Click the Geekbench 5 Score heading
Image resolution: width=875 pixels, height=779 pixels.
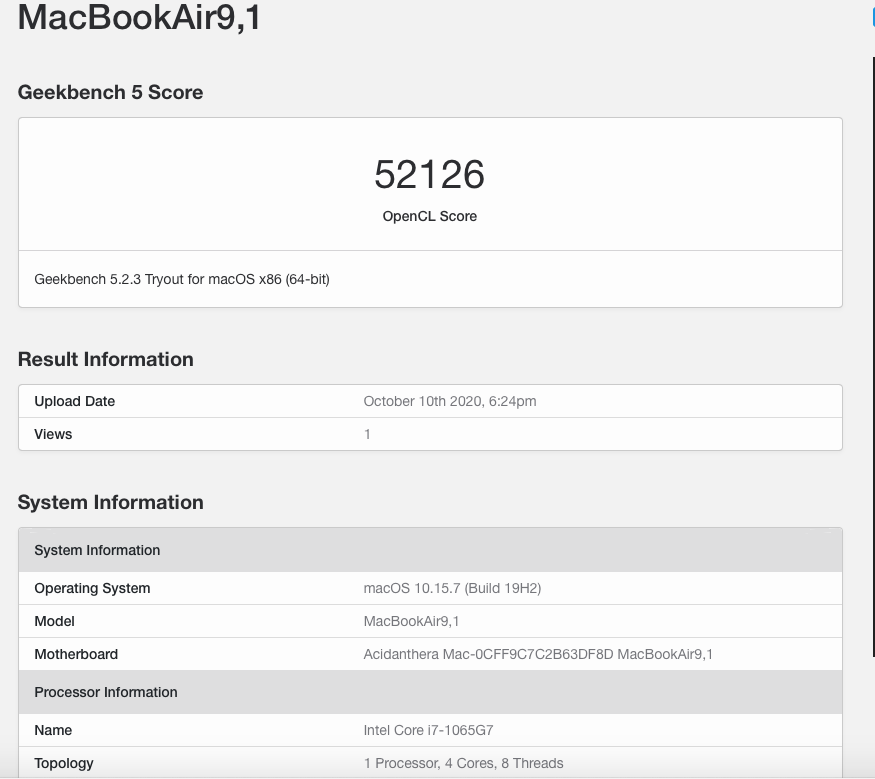(x=110, y=92)
